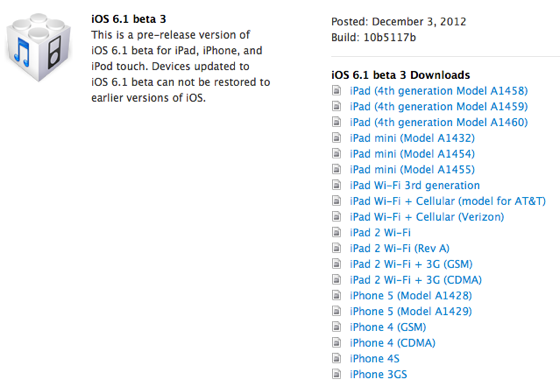Screen dimensions: 560x387
Task: Download iPad (4th generation Model A1460)
Action: click(439, 122)
